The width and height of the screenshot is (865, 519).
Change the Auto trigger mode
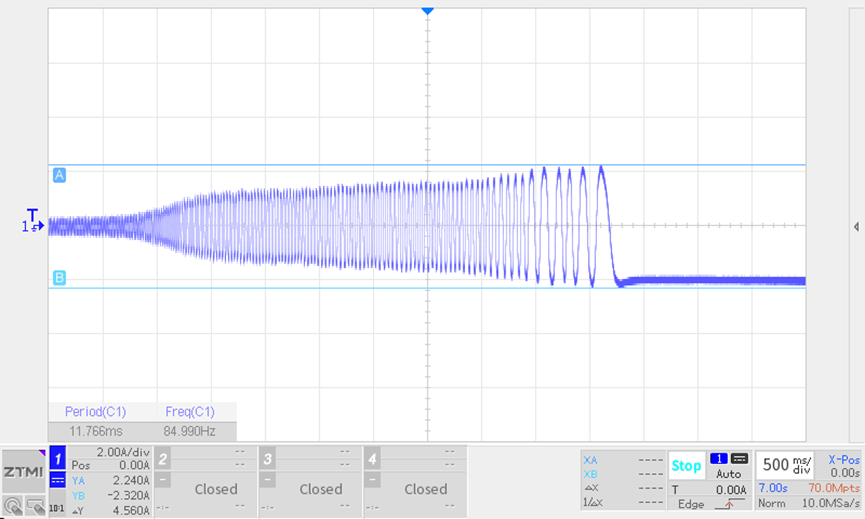tap(729, 474)
